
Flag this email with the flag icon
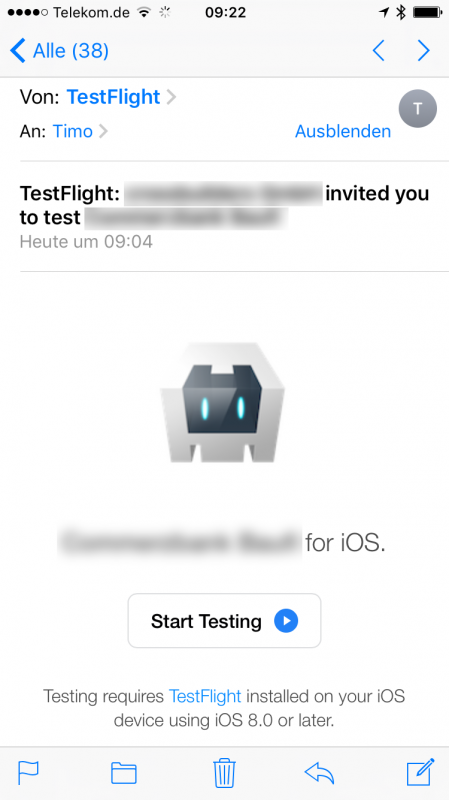click(x=29, y=773)
